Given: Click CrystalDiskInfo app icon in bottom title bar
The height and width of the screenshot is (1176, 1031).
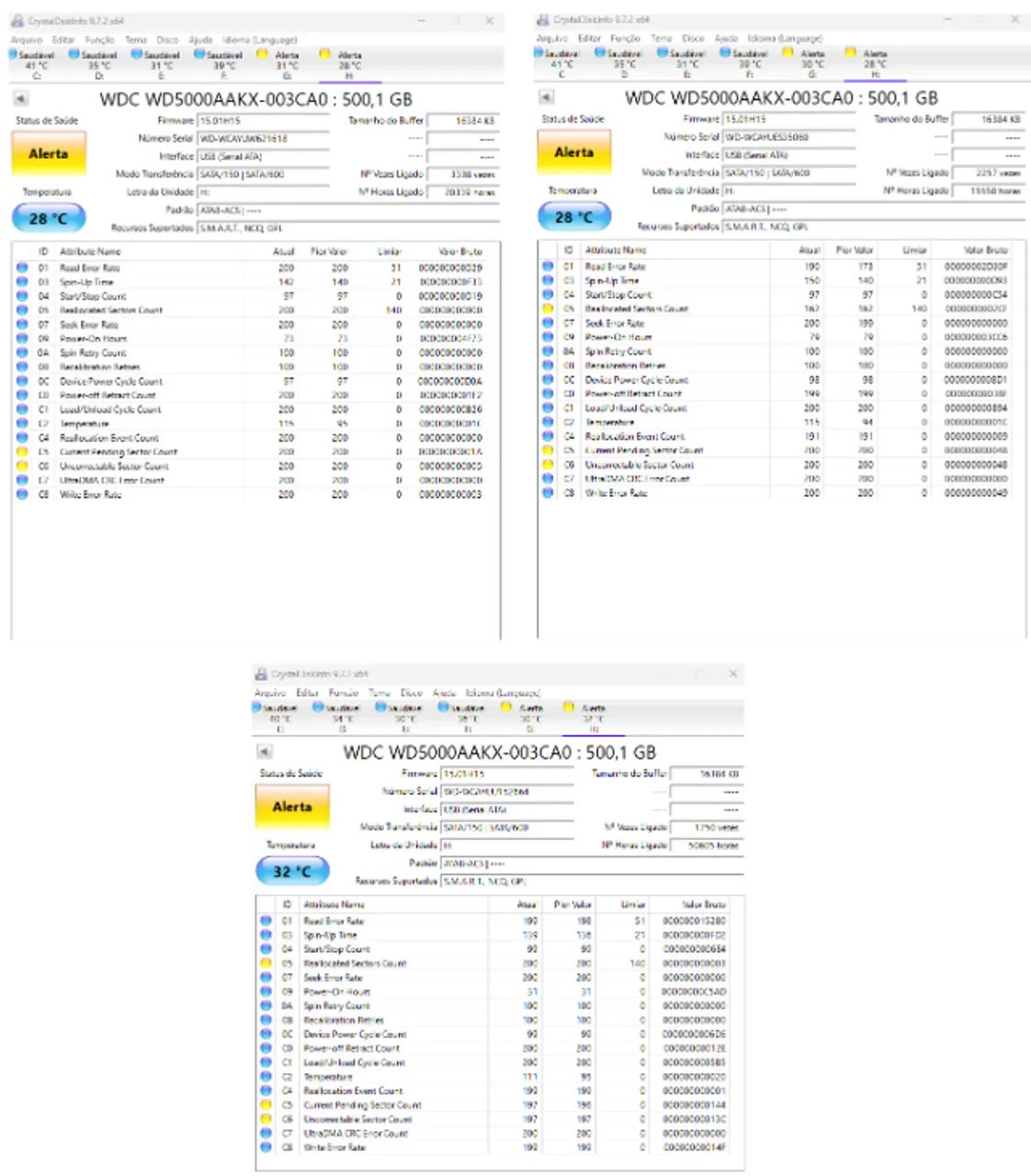Looking at the screenshot, I should [262, 673].
